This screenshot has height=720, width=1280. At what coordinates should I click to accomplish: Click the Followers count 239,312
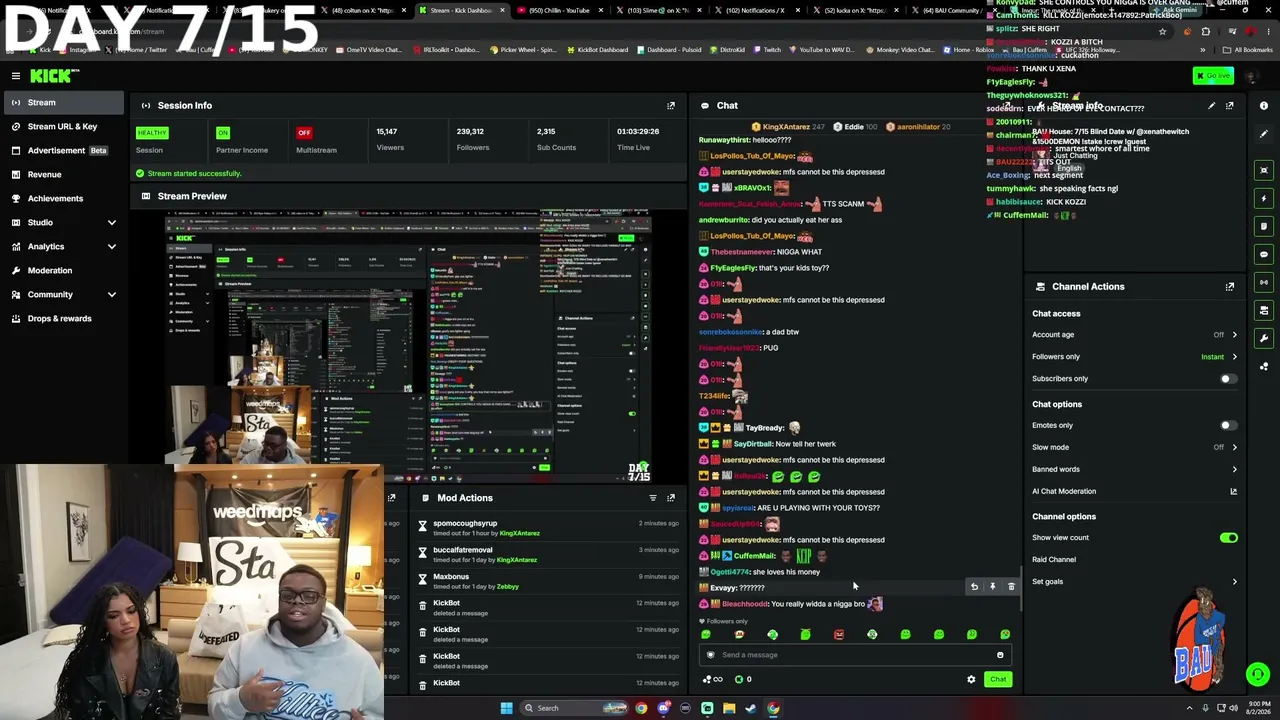tap(471, 131)
